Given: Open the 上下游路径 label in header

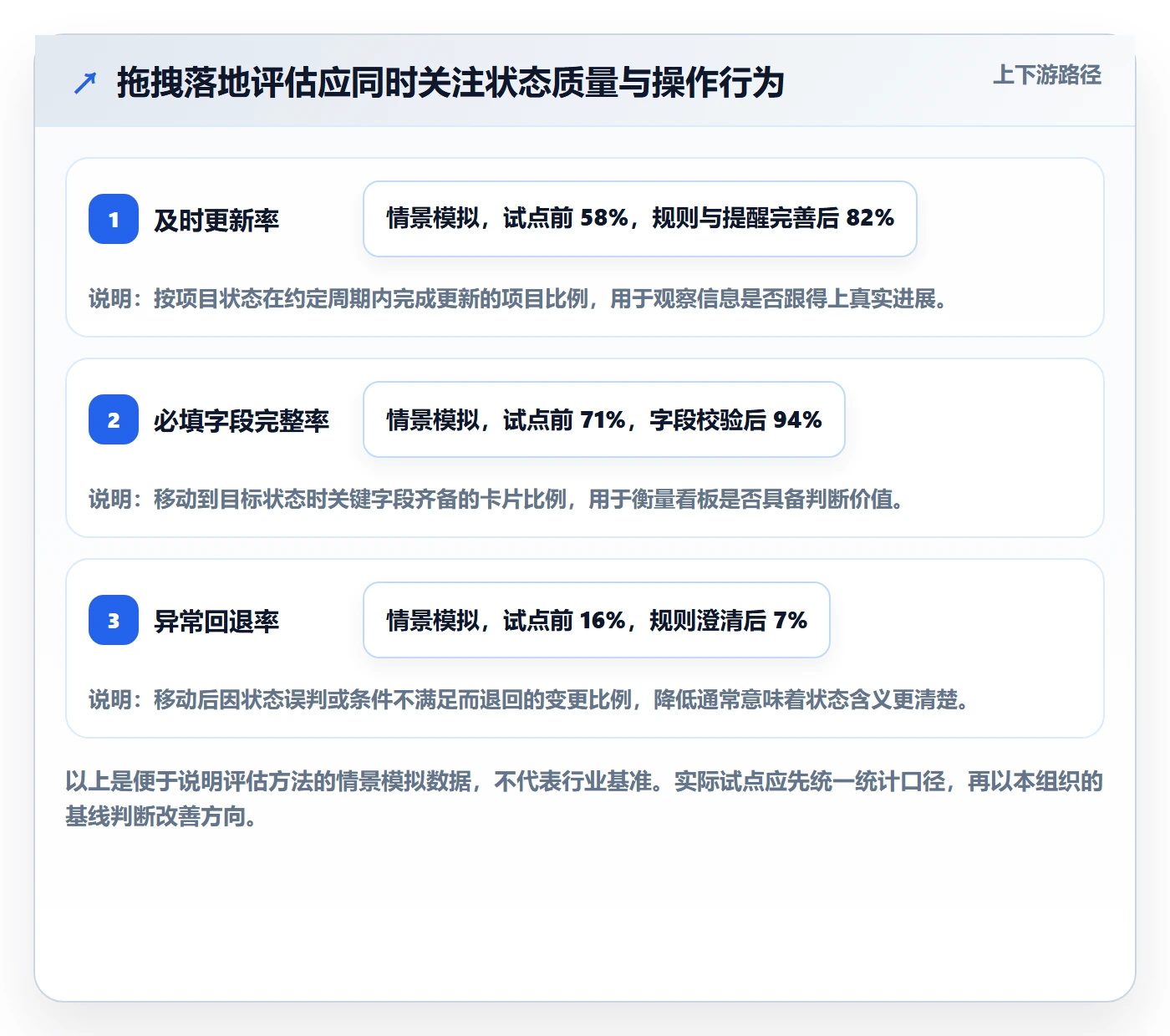Looking at the screenshot, I should (x=1047, y=75).
